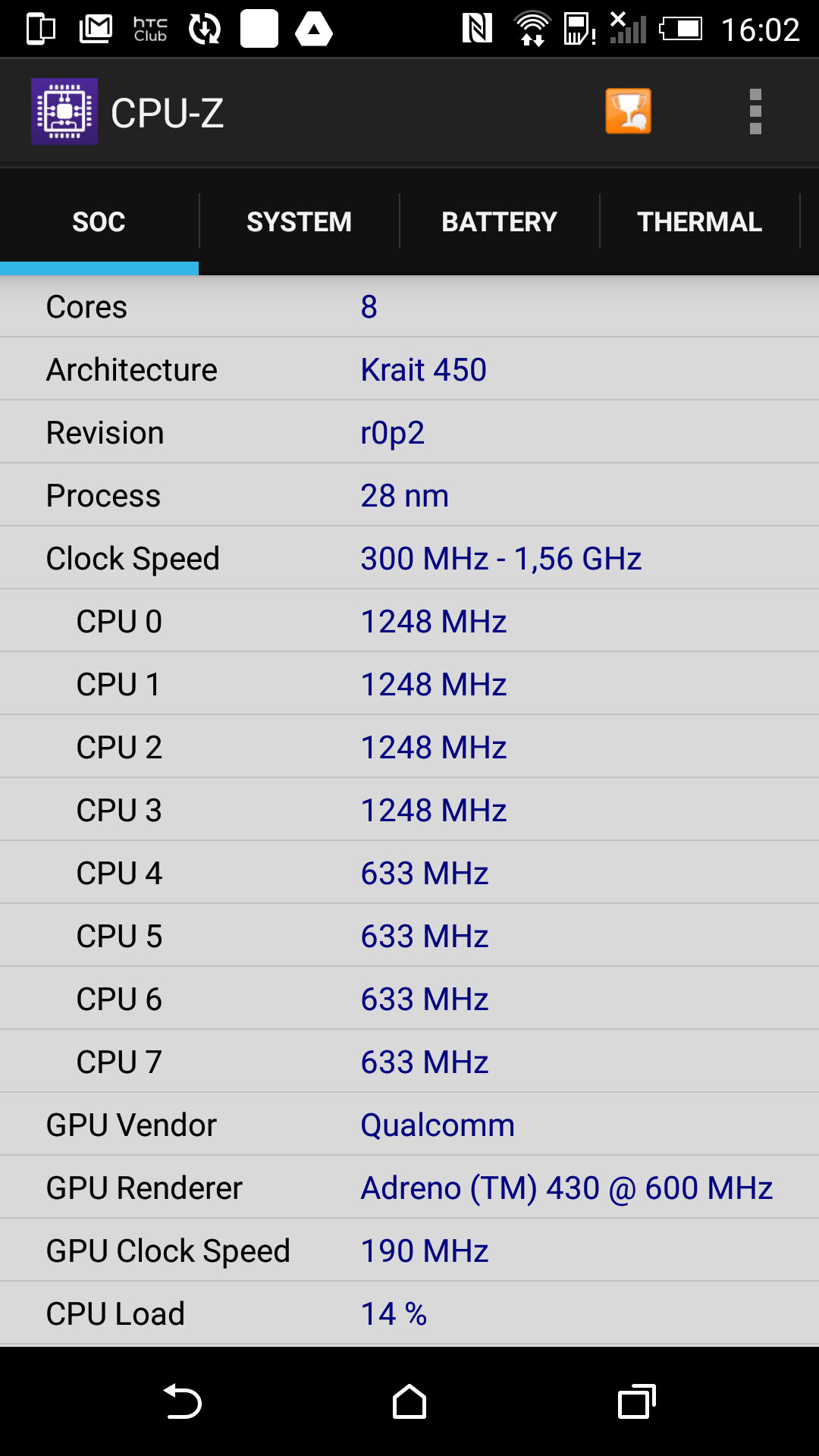Tap the Clock Speed row
This screenshot has height=1456, width=819.
tap(409, 558)
